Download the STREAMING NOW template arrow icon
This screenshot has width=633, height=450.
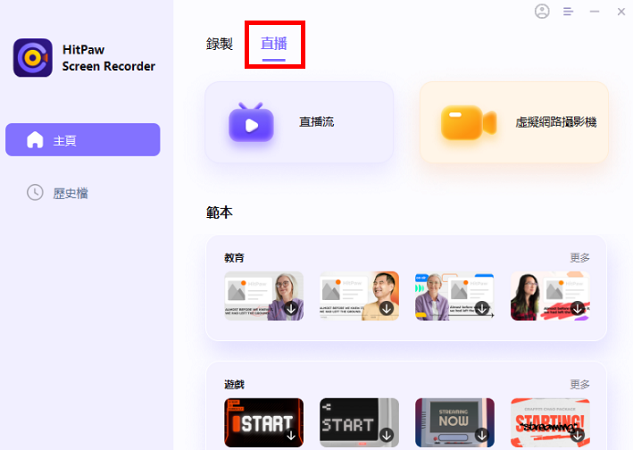click(x=482, y=435)
